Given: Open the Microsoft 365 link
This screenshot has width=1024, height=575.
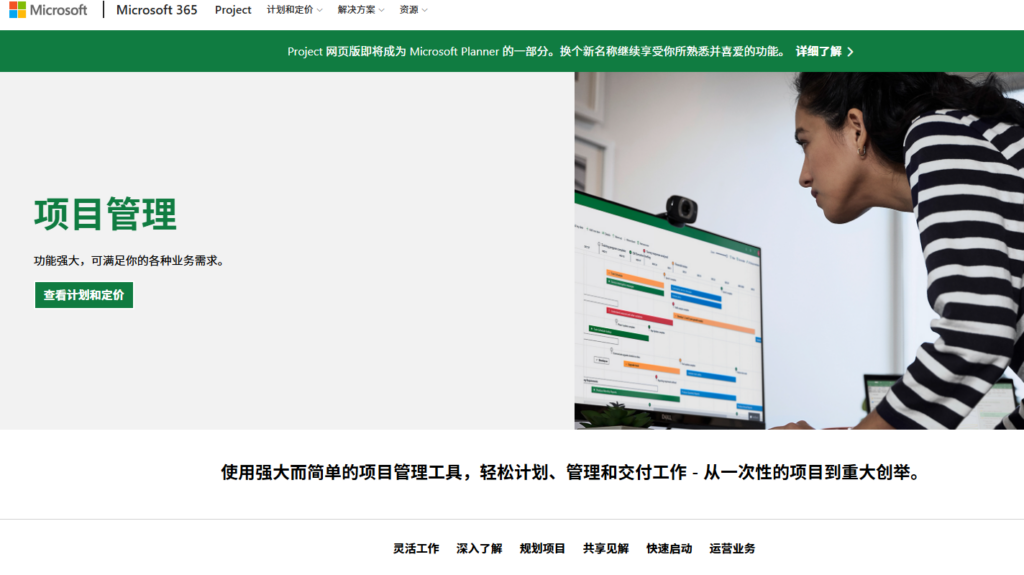Looking at the screenshot, I should point(157,10).
